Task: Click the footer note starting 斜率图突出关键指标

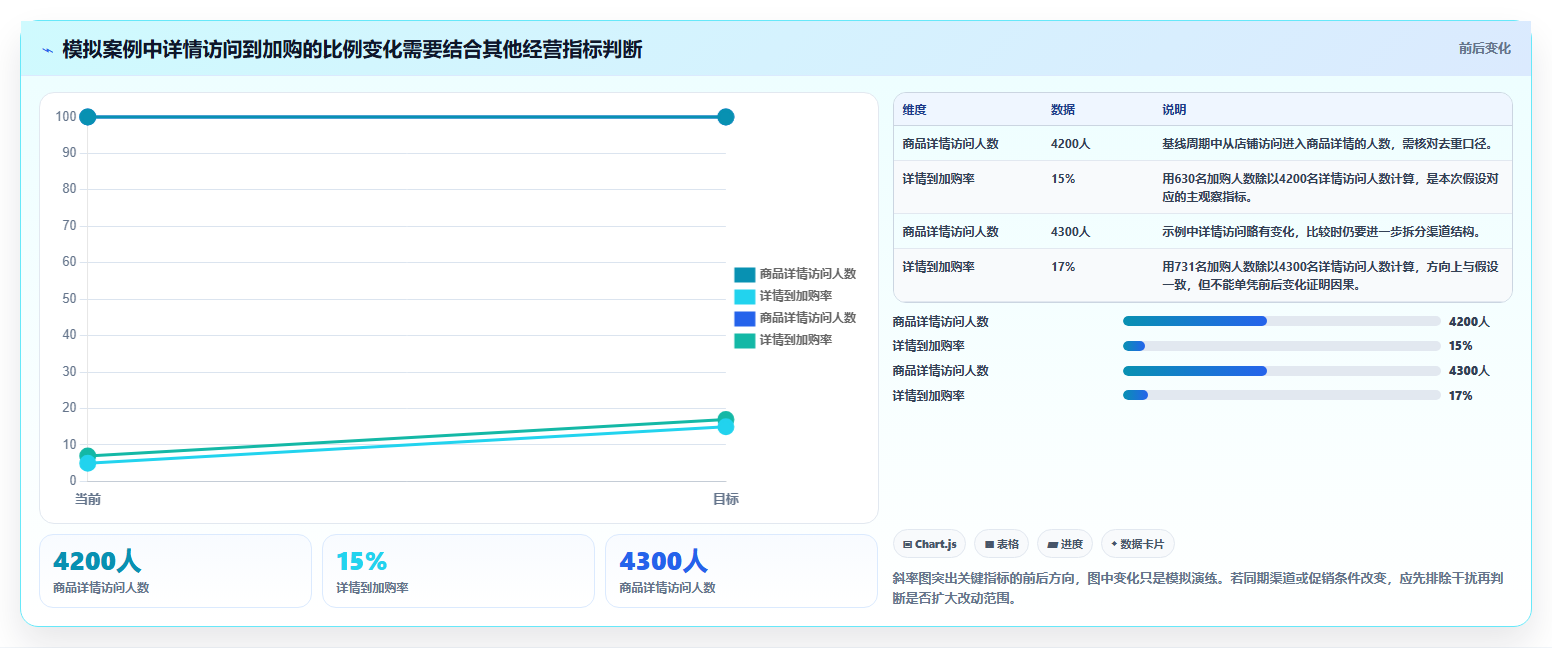Action: coord(1198,588)
